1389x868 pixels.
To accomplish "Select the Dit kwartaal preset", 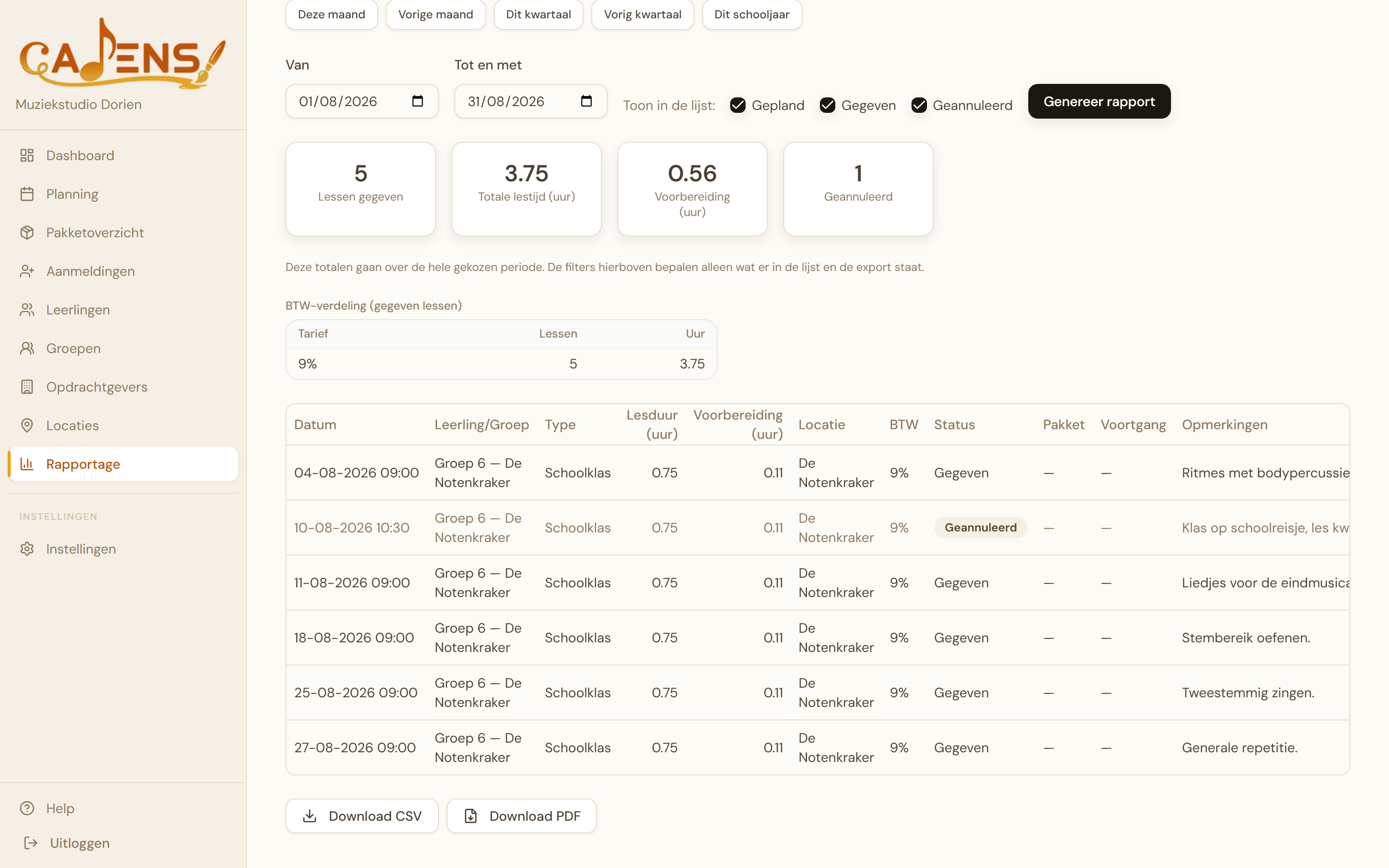I will coord(538,14).
